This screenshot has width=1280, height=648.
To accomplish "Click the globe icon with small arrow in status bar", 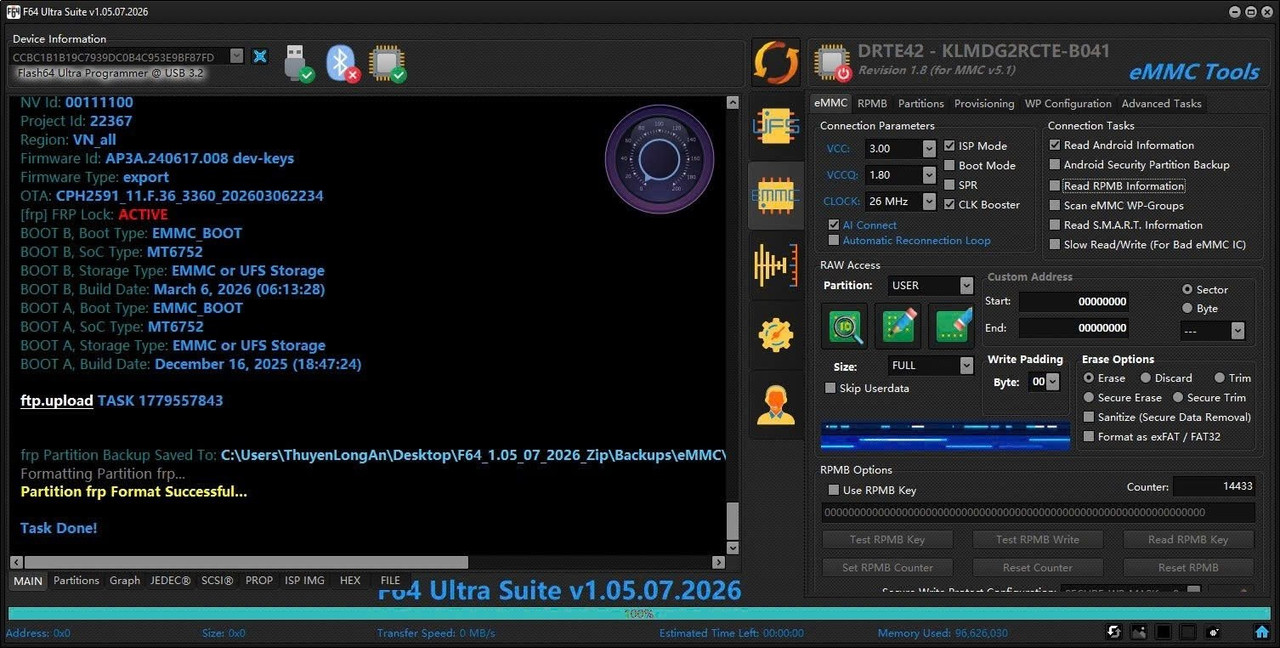I will (1213, 632).
